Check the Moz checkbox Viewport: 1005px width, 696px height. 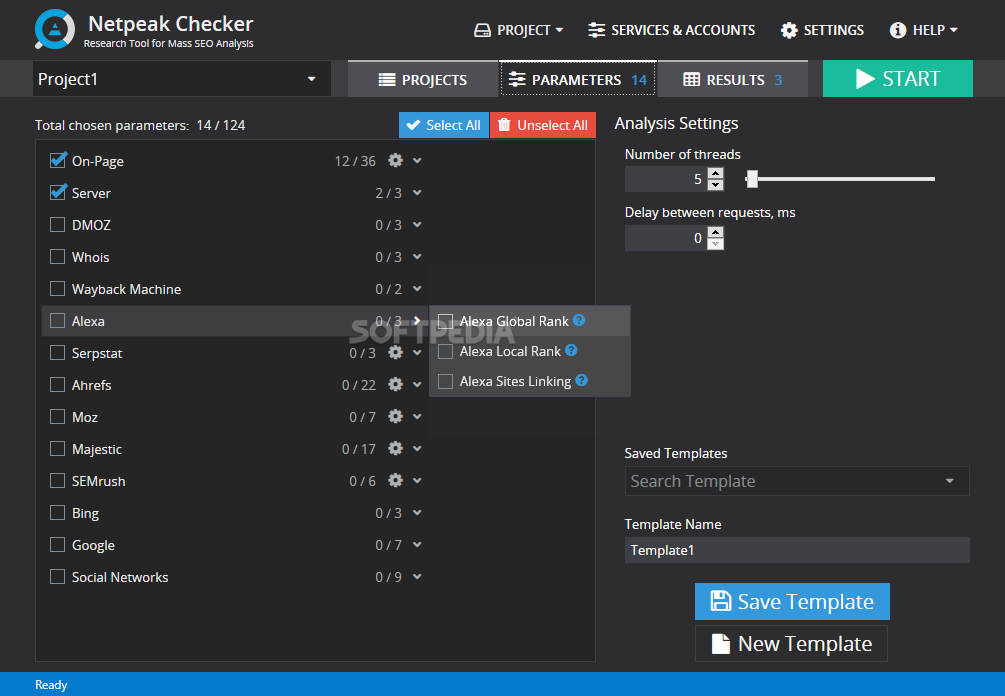(x=58, y=417)
